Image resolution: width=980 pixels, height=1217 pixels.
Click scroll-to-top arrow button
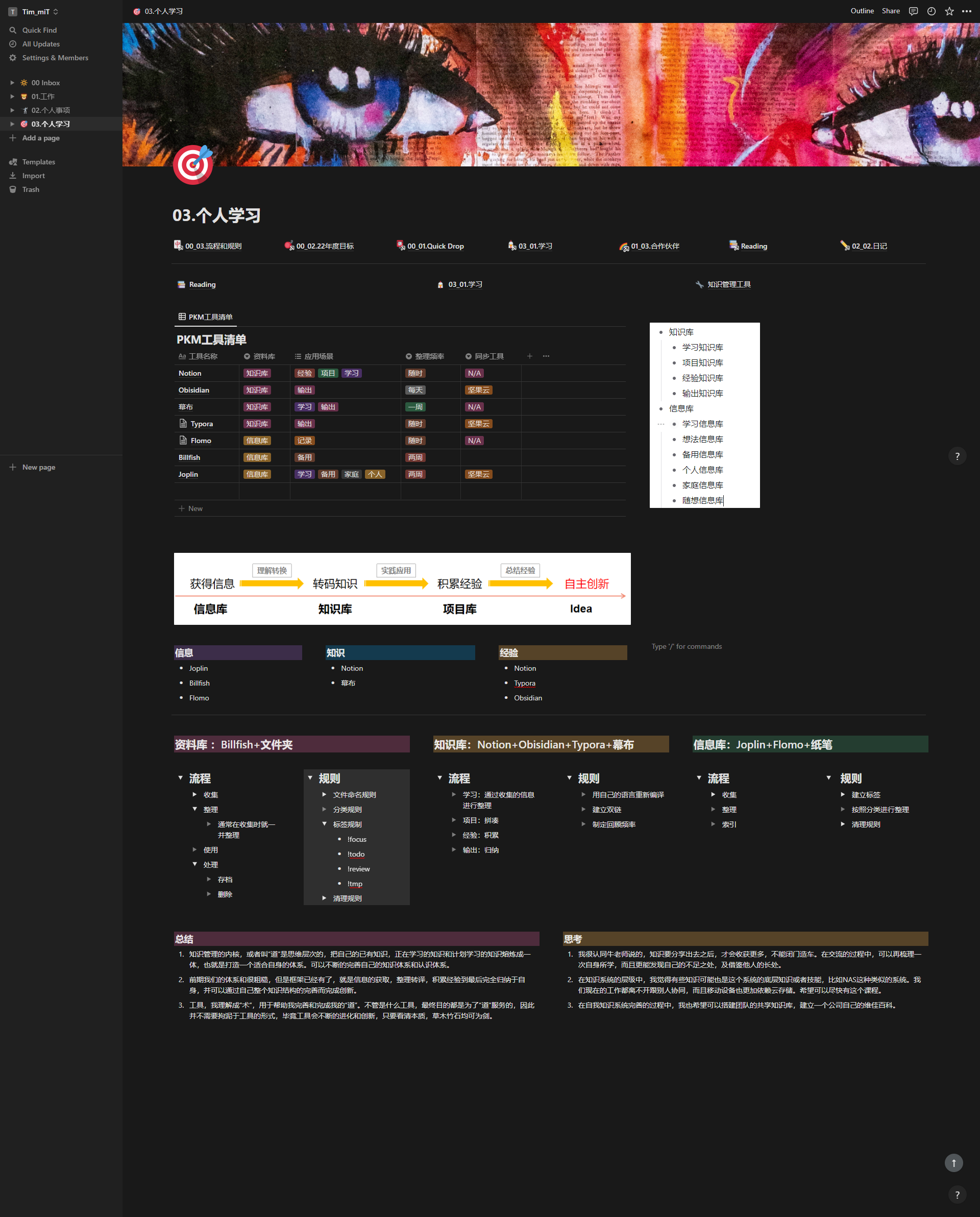click(x=953, y=1163)
